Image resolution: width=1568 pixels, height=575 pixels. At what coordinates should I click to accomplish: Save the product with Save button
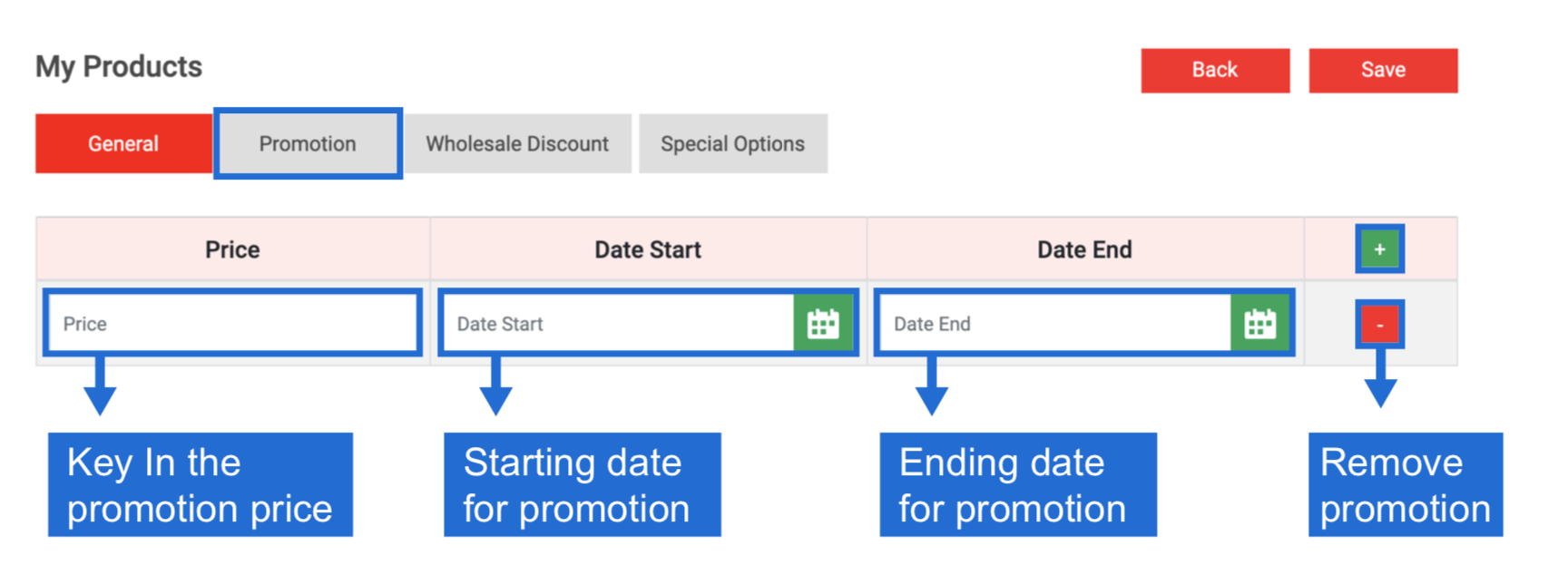point(1383,70)
